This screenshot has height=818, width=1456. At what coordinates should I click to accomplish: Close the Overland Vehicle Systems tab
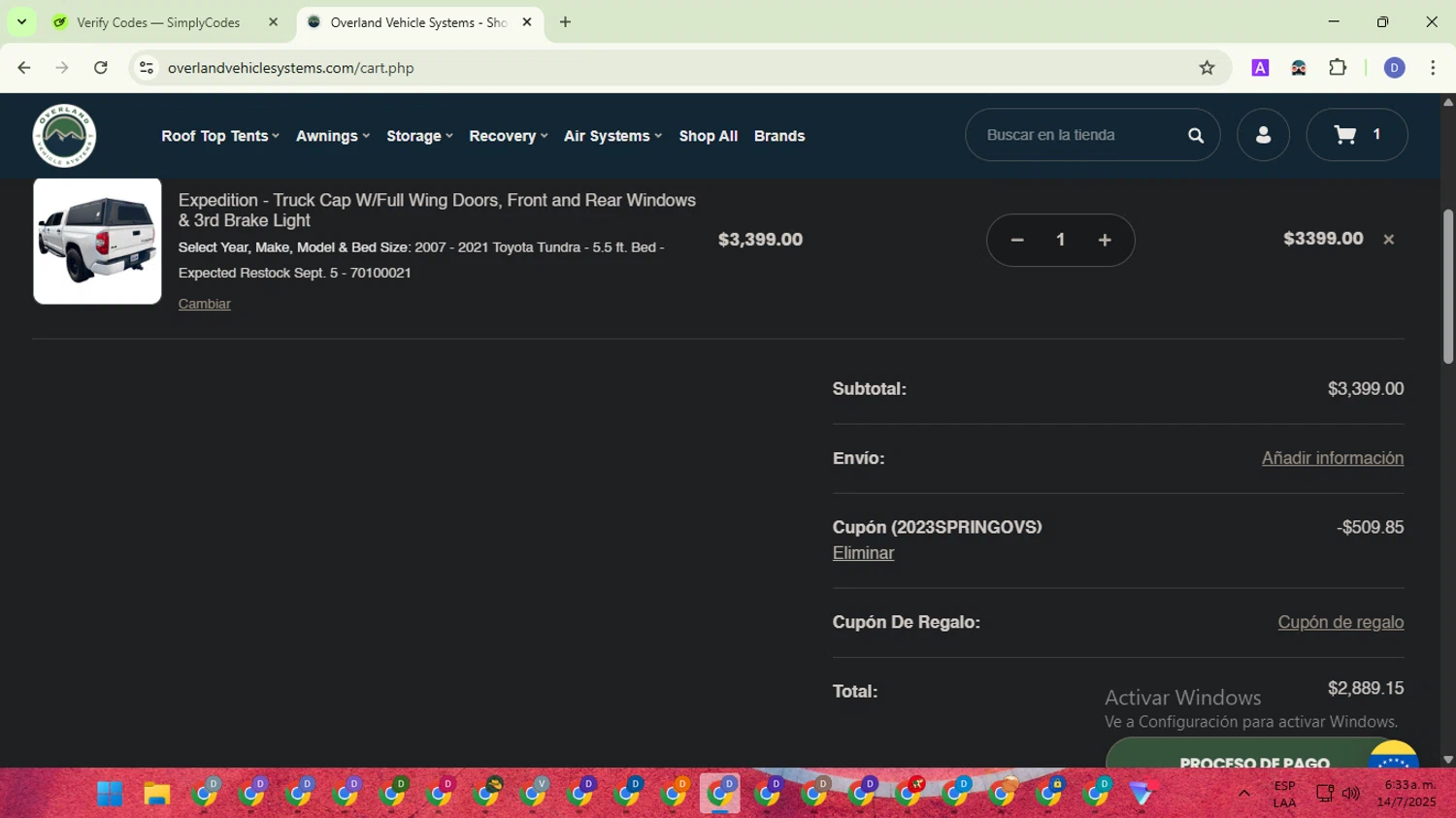[527, 22]
